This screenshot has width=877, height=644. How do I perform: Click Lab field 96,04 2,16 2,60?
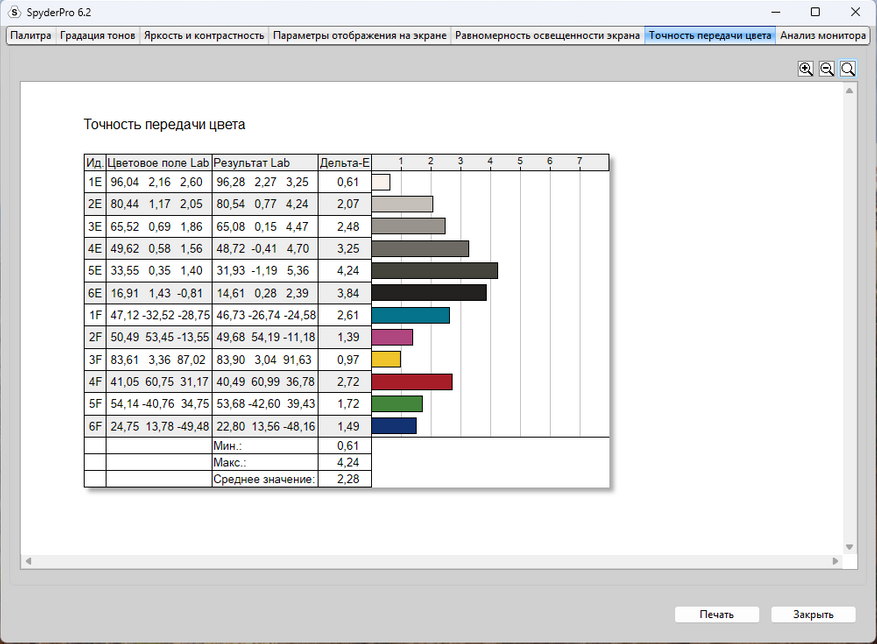(157, 182)
